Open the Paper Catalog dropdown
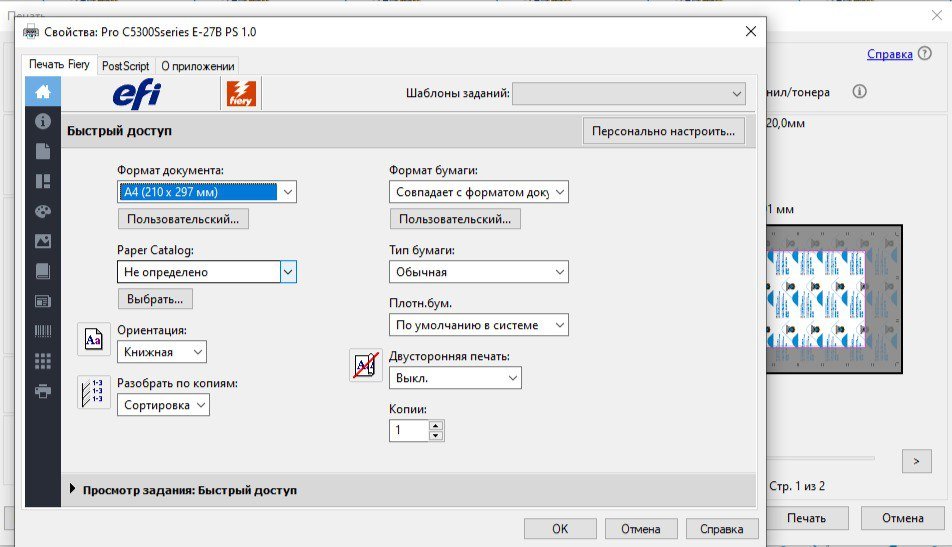 pyautogui.click(x=206, y=272)
